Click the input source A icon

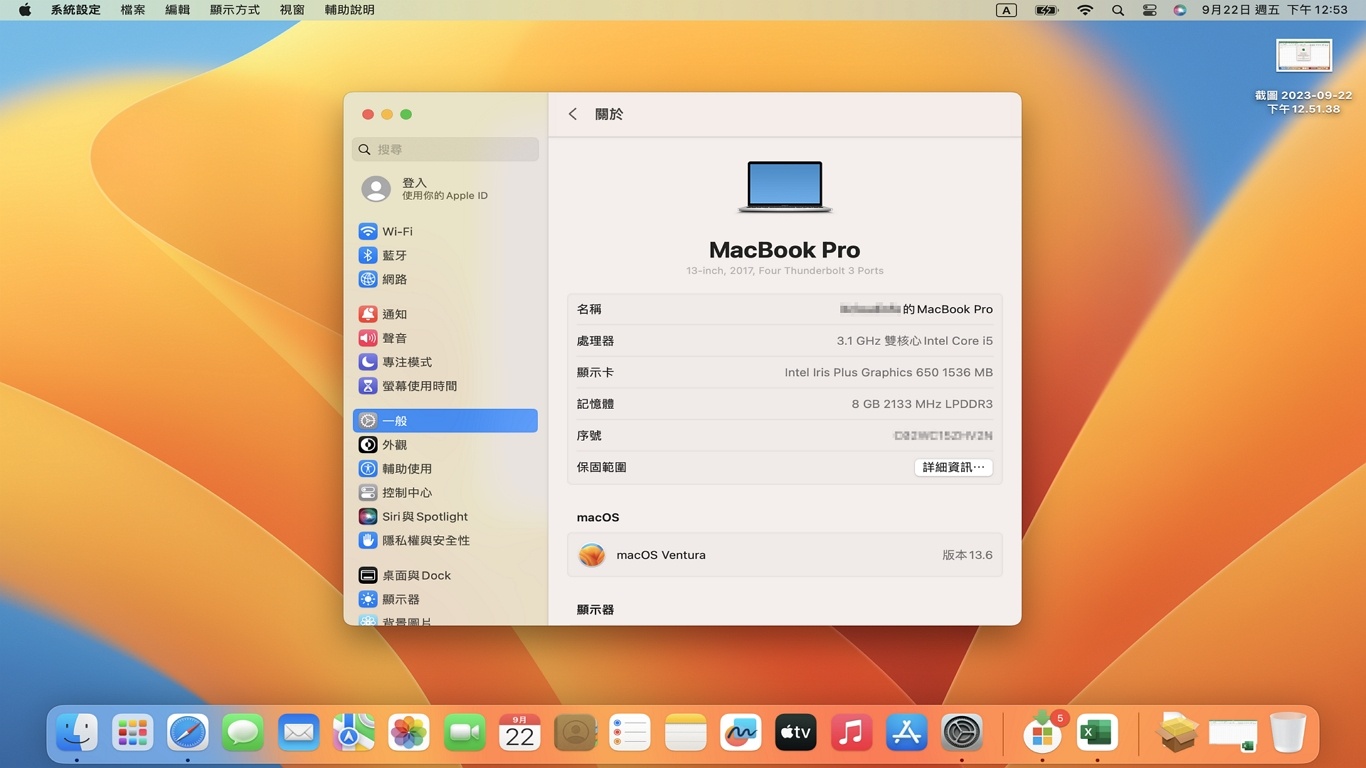(x=1007, y=10)
